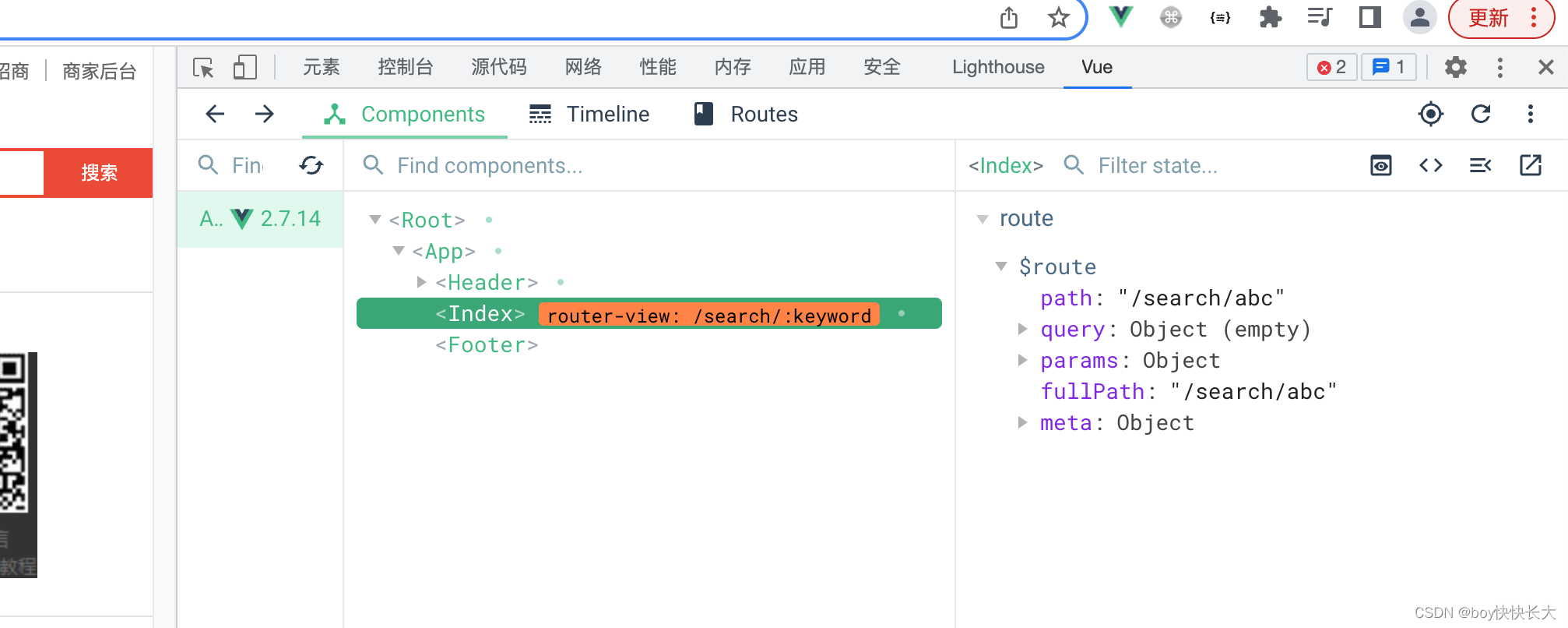1568x628 pixels.
Task: Click the path value "/search/abc"
Action: pos(1201,298)
